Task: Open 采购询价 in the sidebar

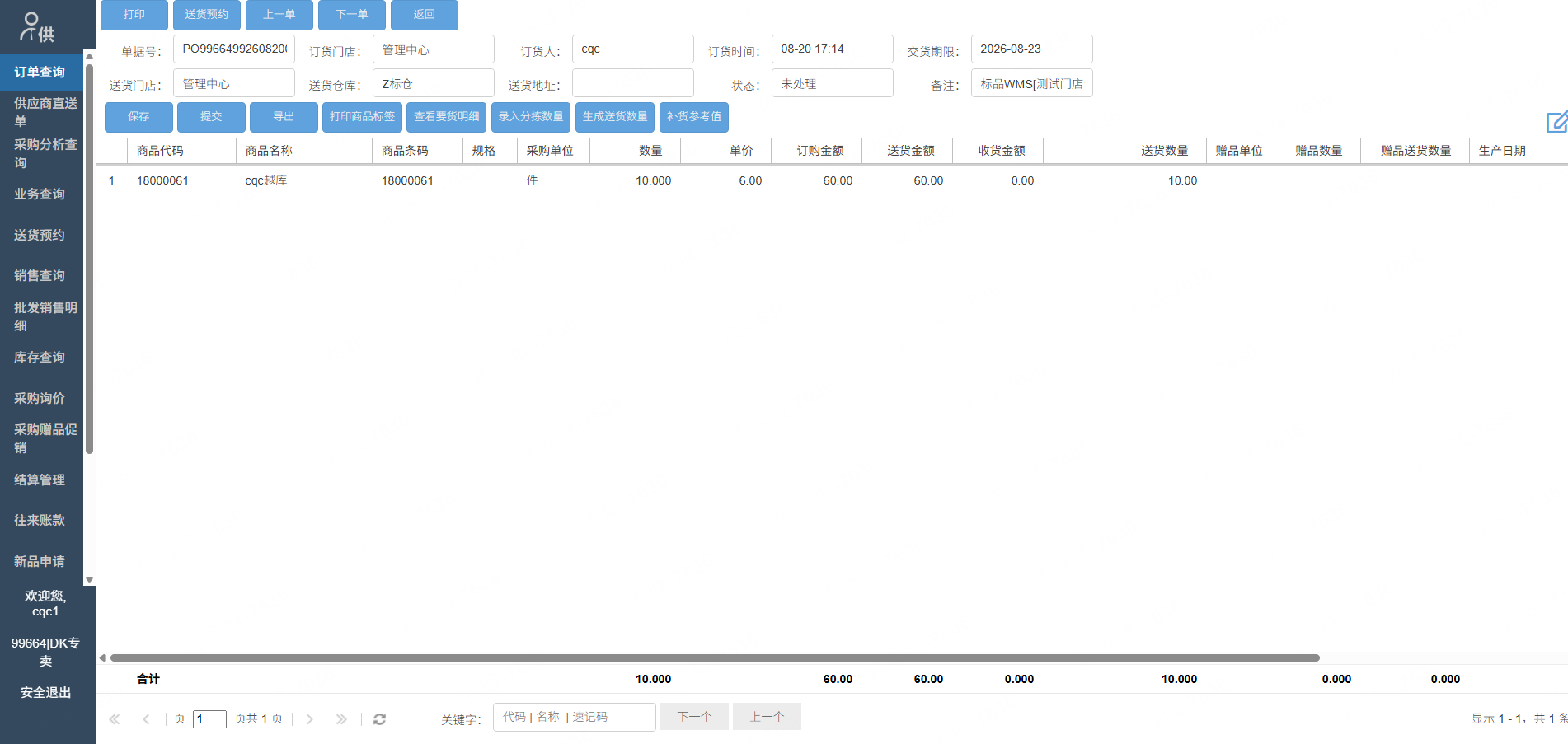Action: click(x=41, y=399)
